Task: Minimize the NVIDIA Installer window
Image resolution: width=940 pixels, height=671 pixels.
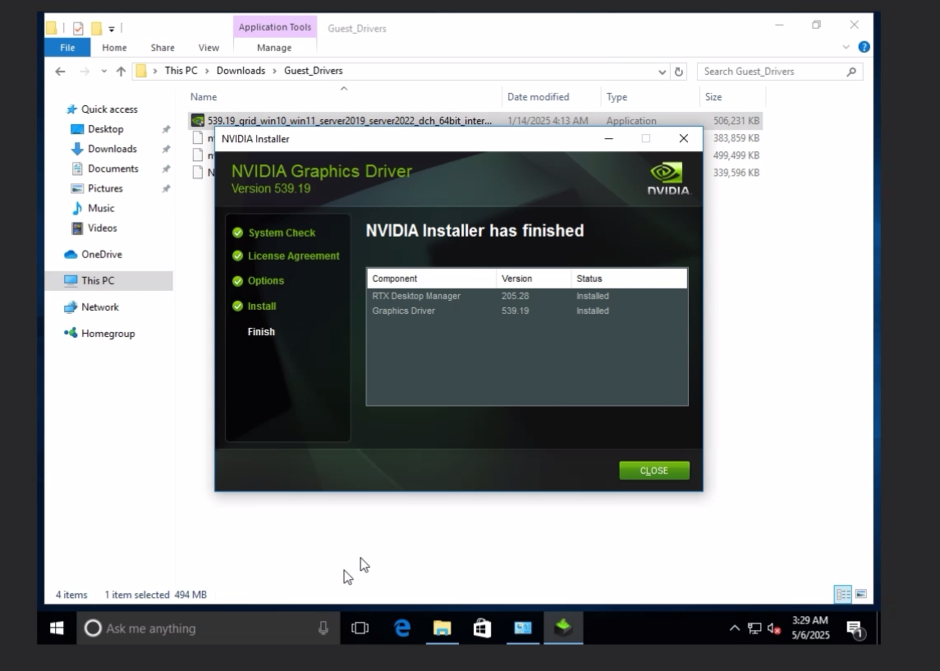Action: click(608, 139)
